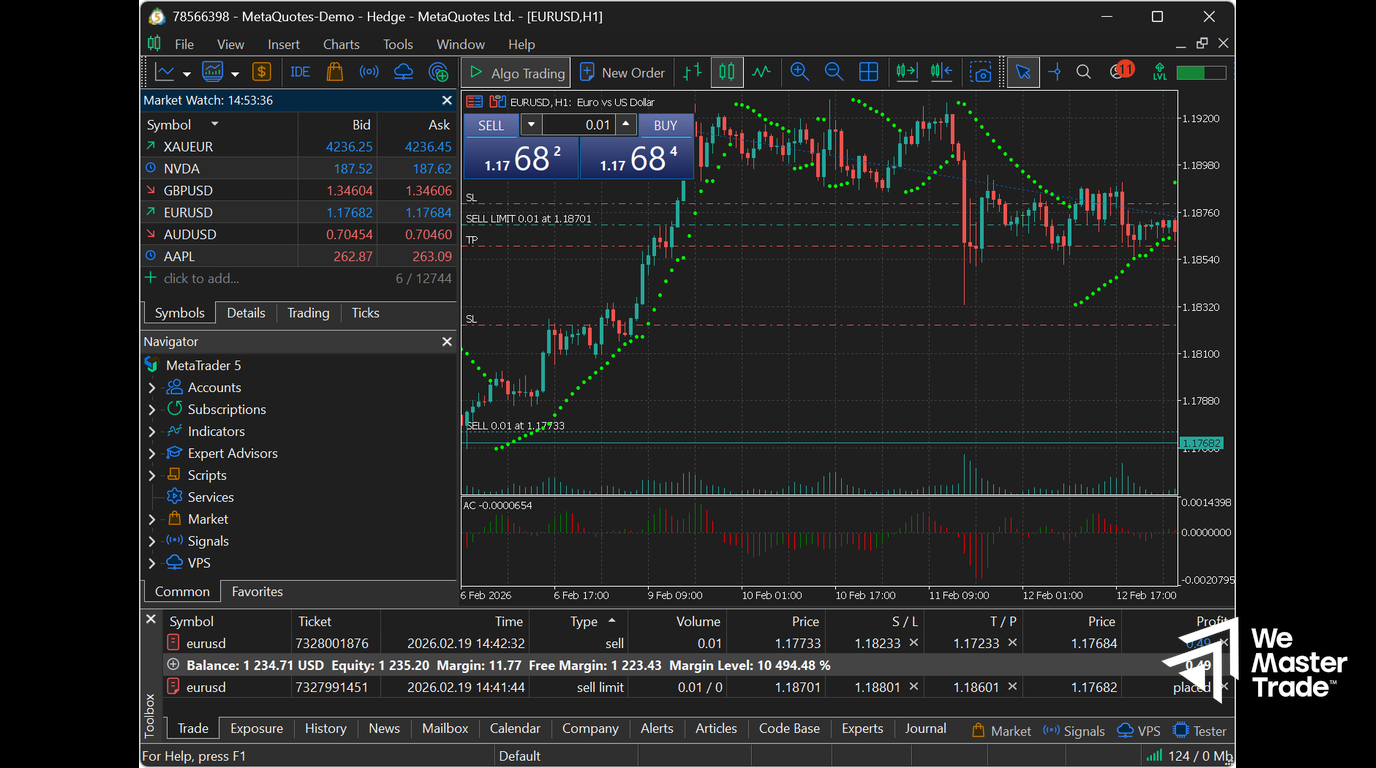Select the GBPUSD row in Market Watch
This screenshot has height=768, width=1376.
click(x=299, y=191)
